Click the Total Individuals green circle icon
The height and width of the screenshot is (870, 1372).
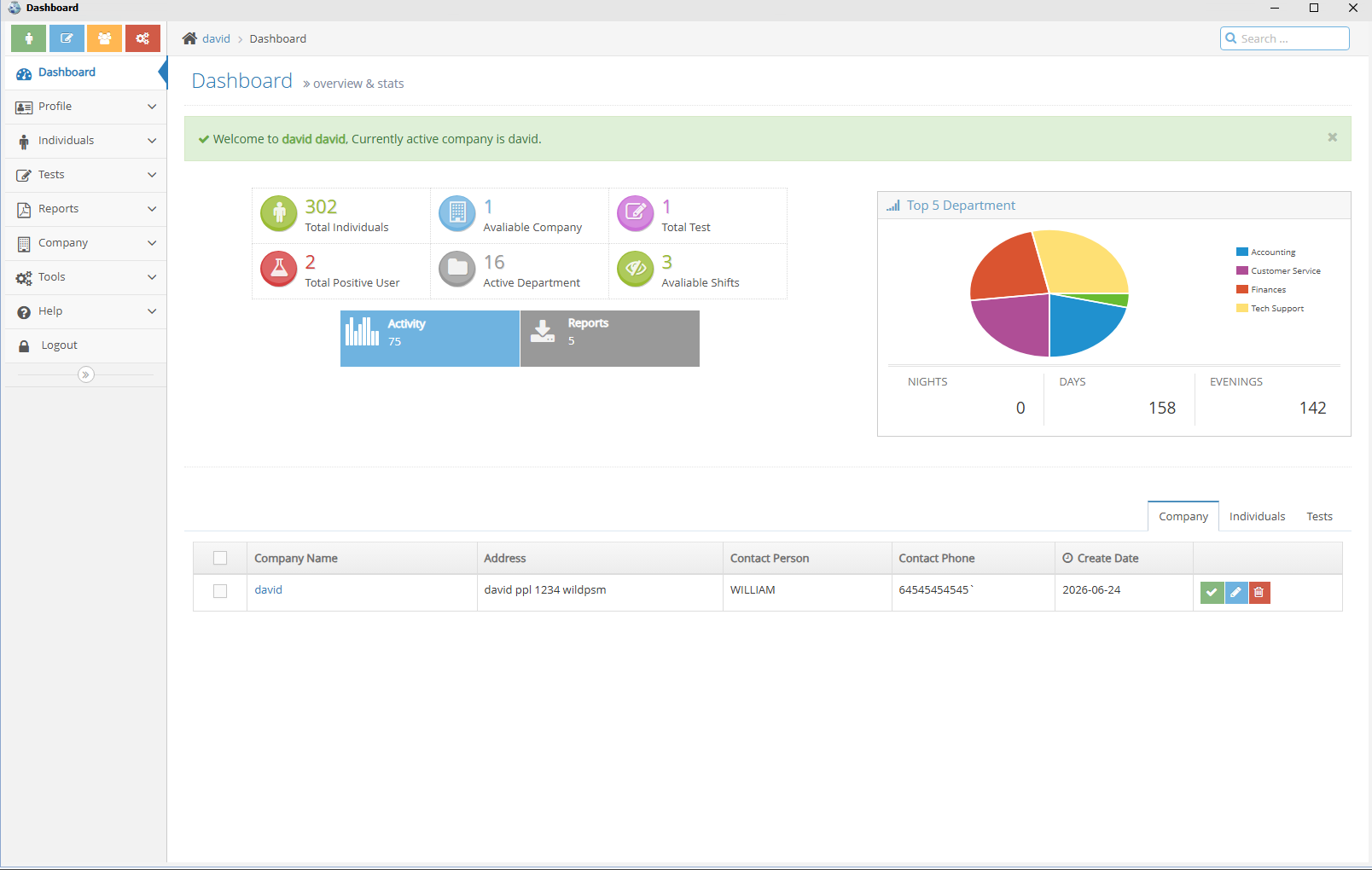click(278, 213)
